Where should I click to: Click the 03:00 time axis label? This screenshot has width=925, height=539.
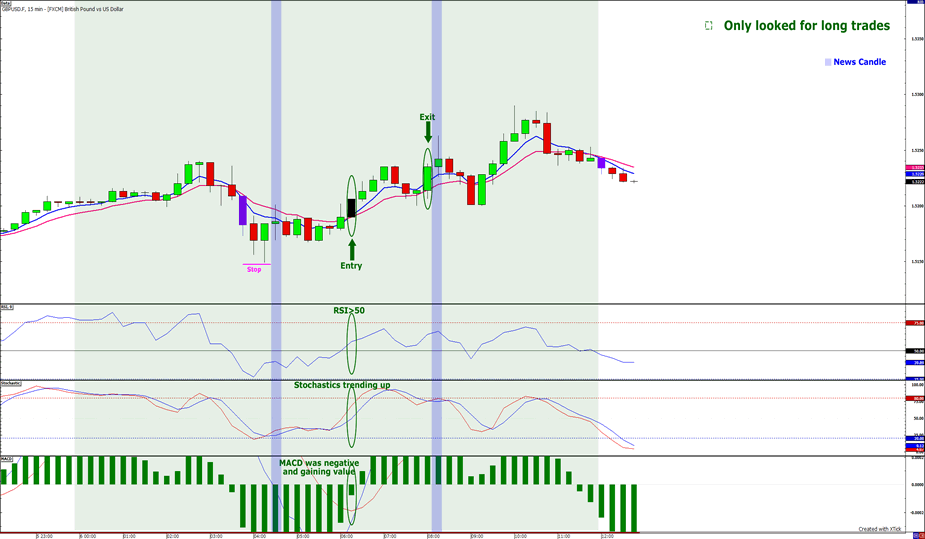pyautogui.click(x=217, y=536)
